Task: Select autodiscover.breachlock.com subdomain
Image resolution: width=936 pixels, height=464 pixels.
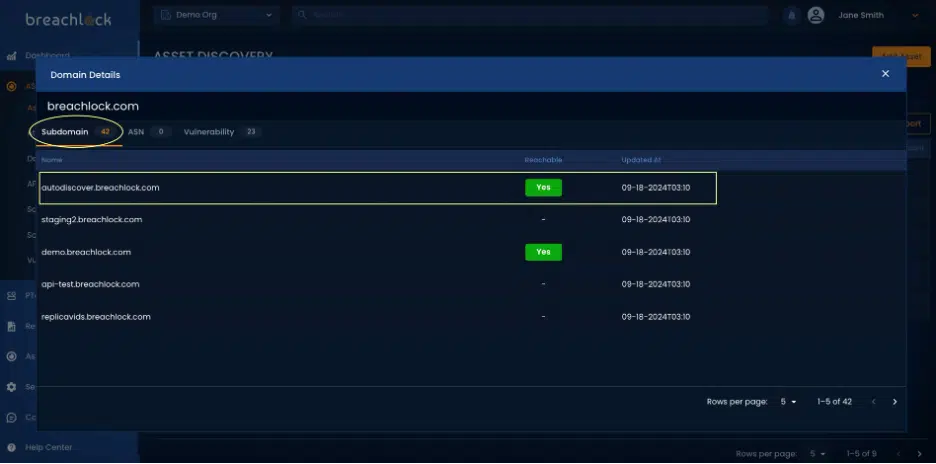Action: (x=100, y=188)
